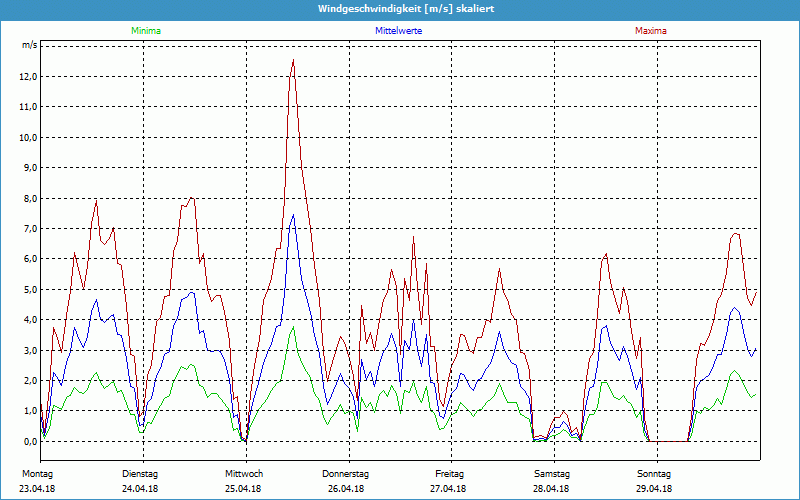
Task: Select the blue 'Mittelwerte' legend label
Action: pyautogui.click(x=398, y=31)
